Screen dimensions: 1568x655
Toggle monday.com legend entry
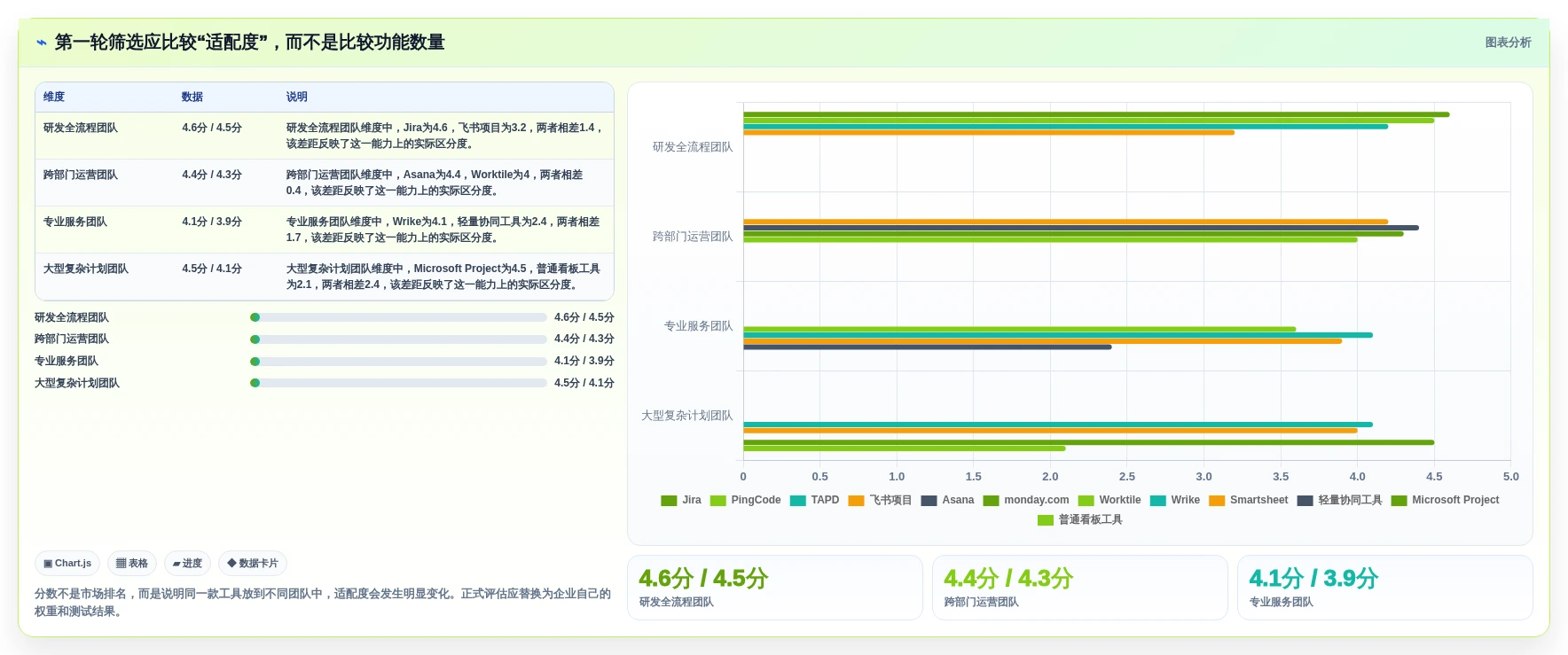click(x=1026, y=500)
